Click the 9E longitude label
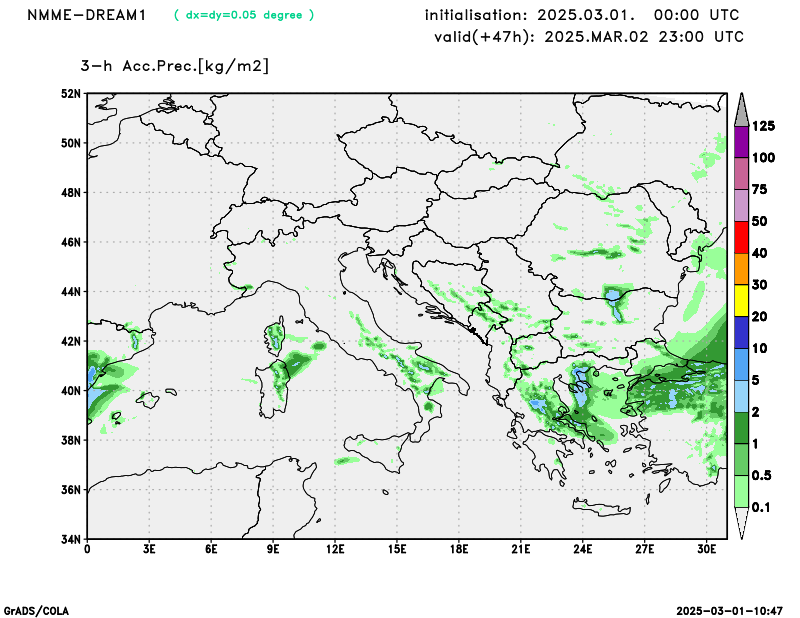 [273, 550]
